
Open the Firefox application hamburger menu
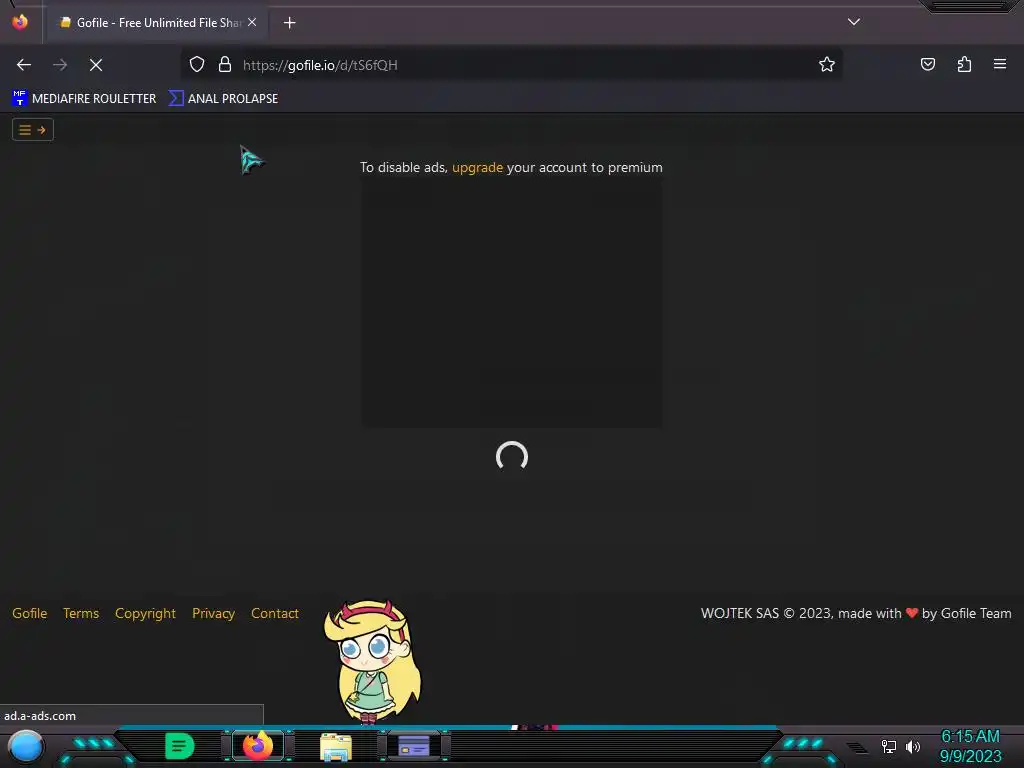pos(1000,65)
